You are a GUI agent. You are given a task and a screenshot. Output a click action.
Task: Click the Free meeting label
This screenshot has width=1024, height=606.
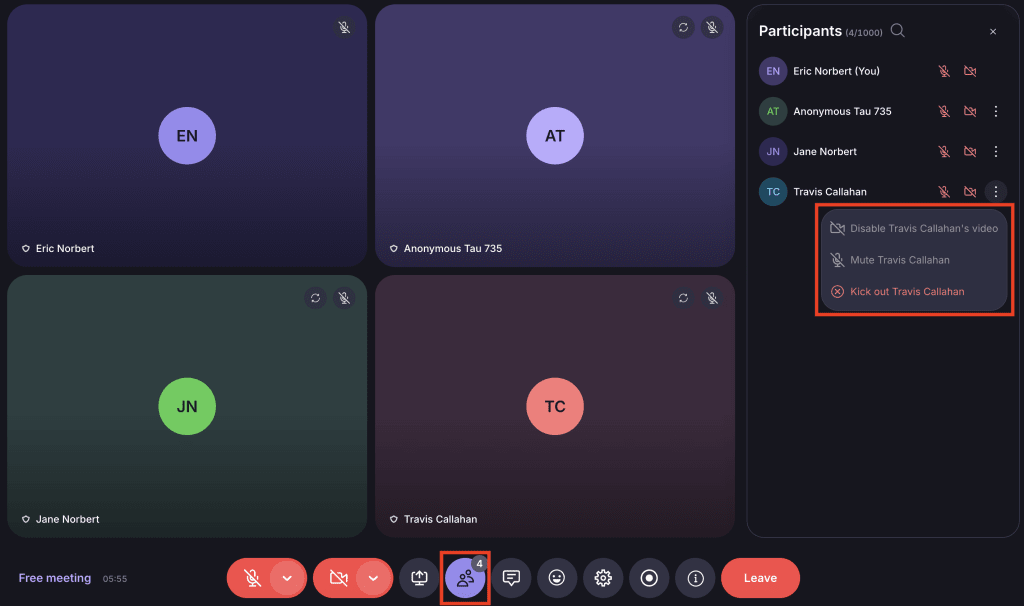tap(55, 578)
